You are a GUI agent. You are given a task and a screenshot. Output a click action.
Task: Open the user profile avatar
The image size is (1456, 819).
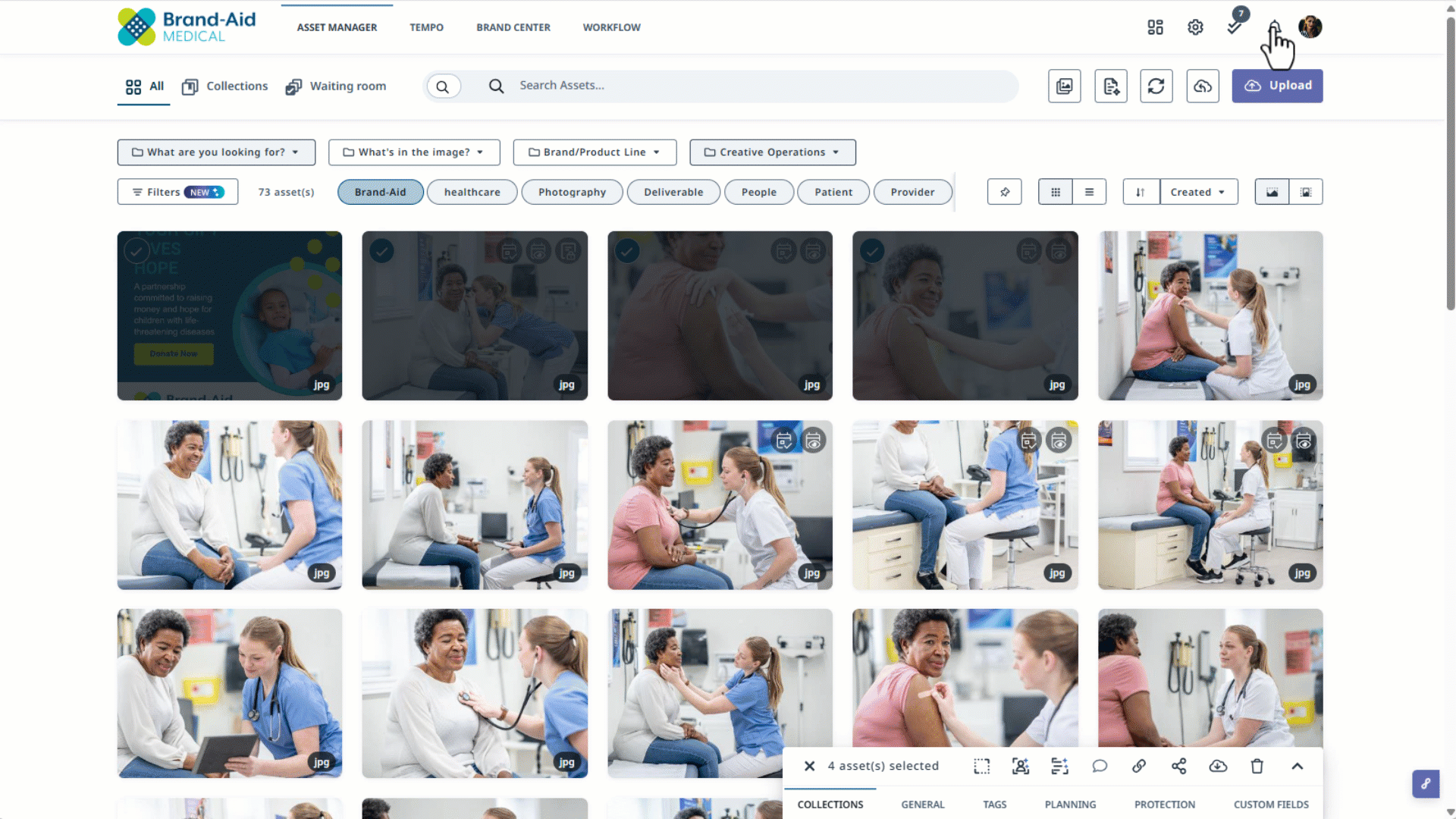[x=1310, y=27]
